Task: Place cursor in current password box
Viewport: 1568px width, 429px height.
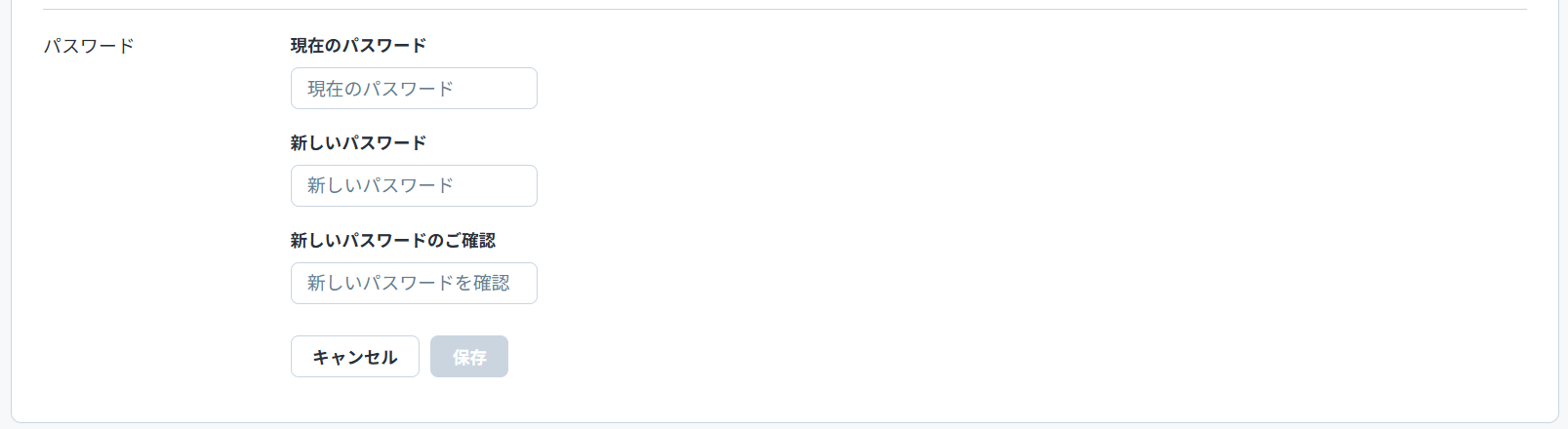Action: 414,89
